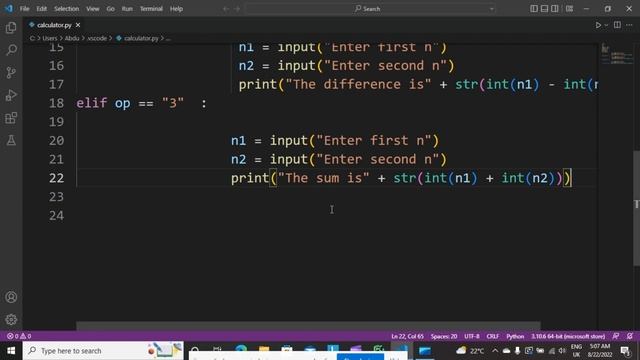Click the Type here to search box

pyautogui.click(x=103, y=351)
